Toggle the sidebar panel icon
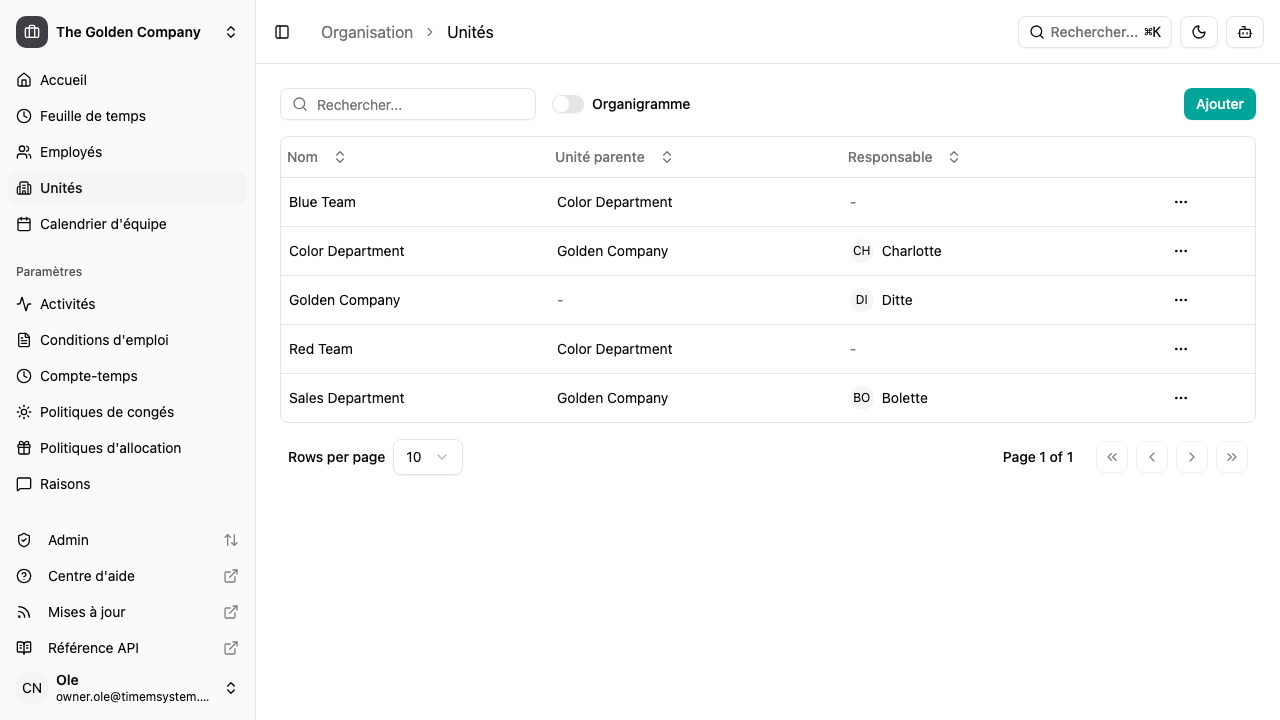Viewport: 1280px width, 720px height. pyautogui.click(x=282, y=32)
